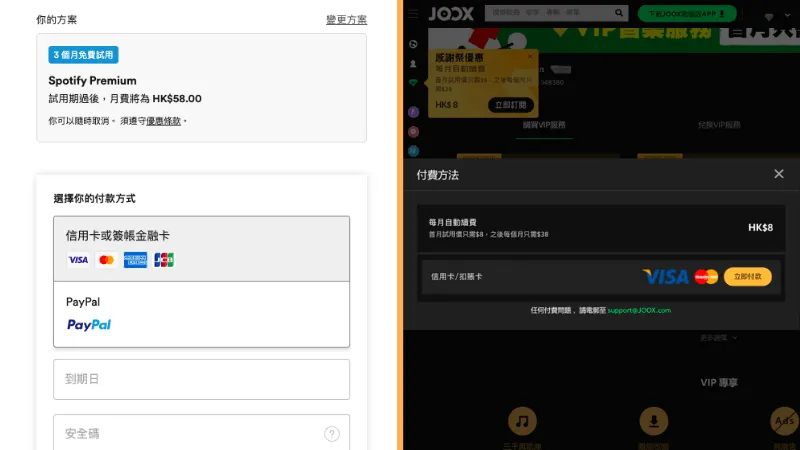The width and height of the screenshot is (800, 450).
Task: Select the 每月自動續費 HK$8 plan row
Action: pos(601,228)
